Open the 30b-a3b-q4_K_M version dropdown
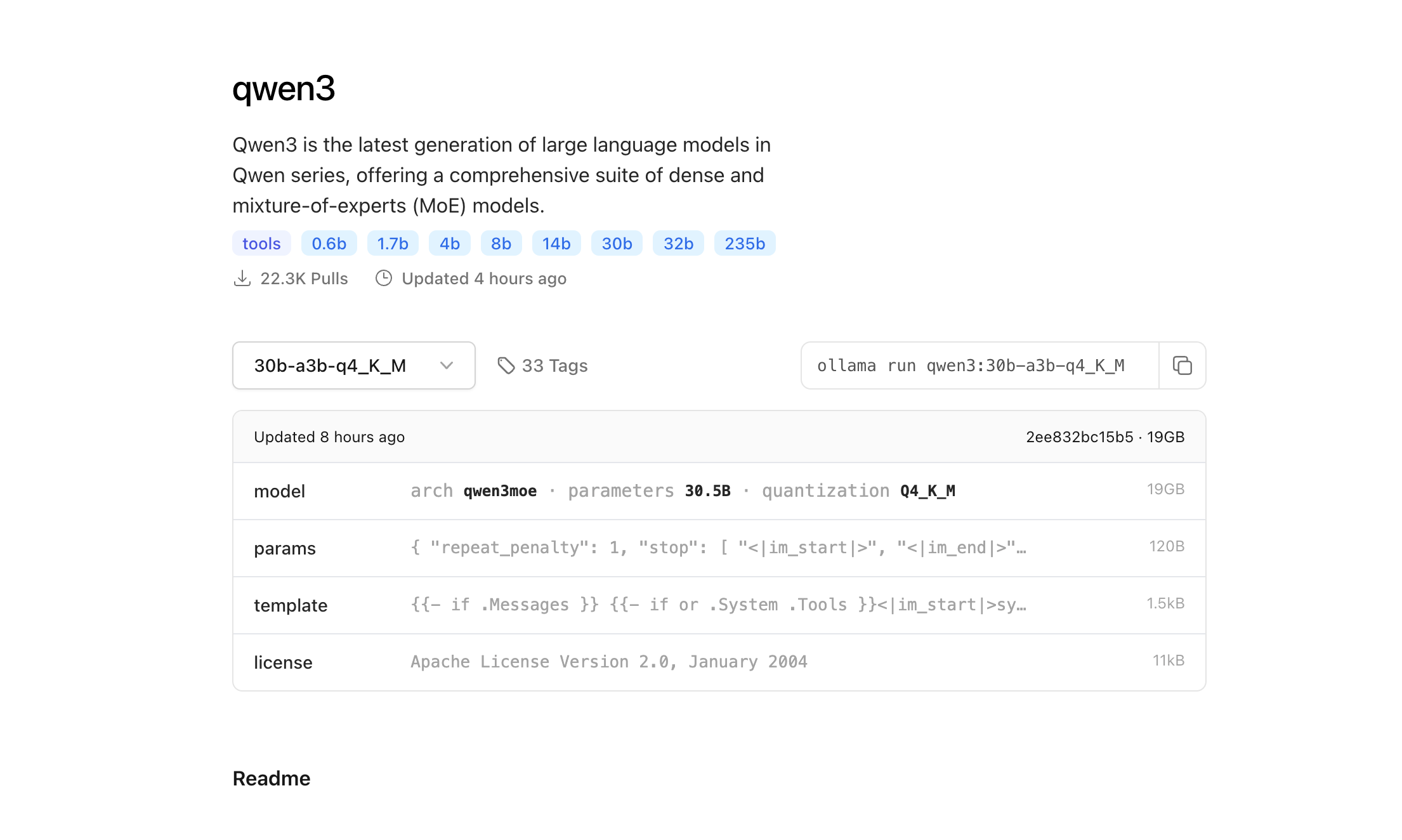 353,365
